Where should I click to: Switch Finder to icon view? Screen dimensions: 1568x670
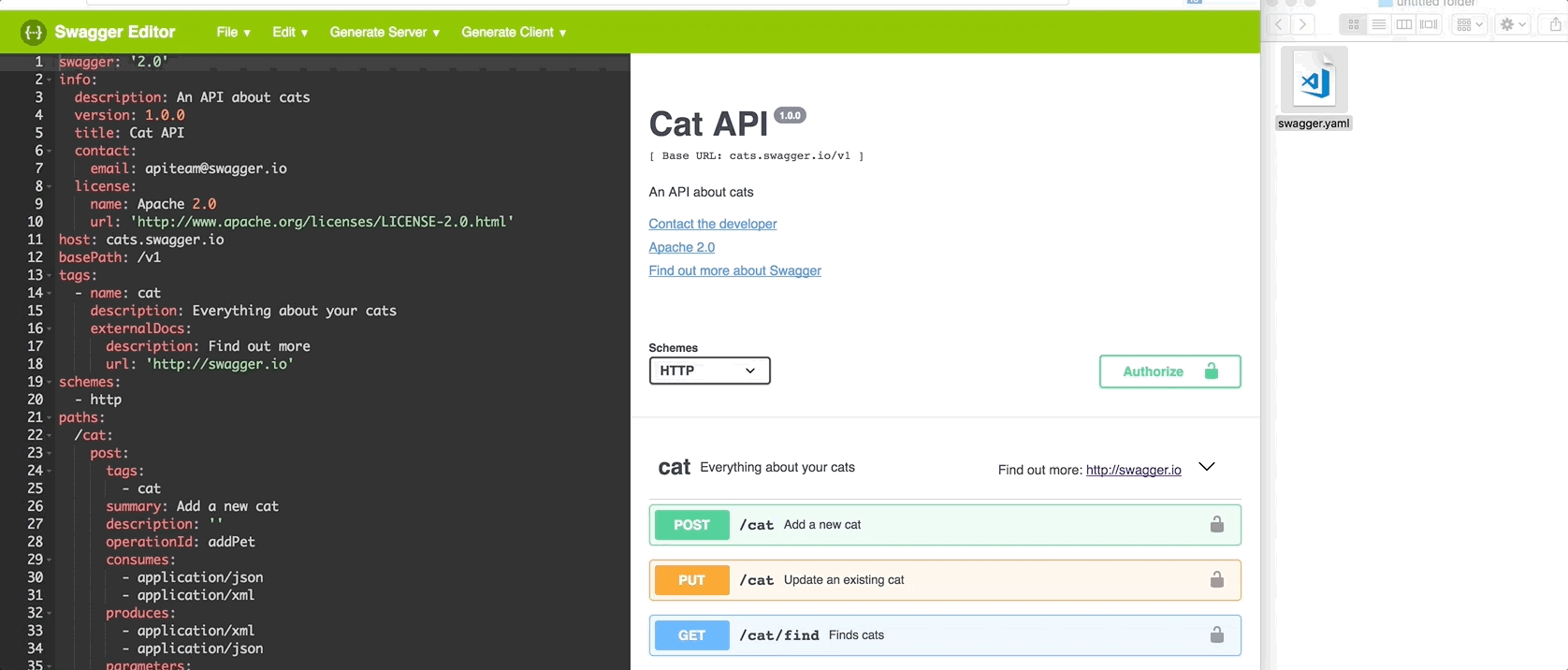click(x=1353, y=24)
